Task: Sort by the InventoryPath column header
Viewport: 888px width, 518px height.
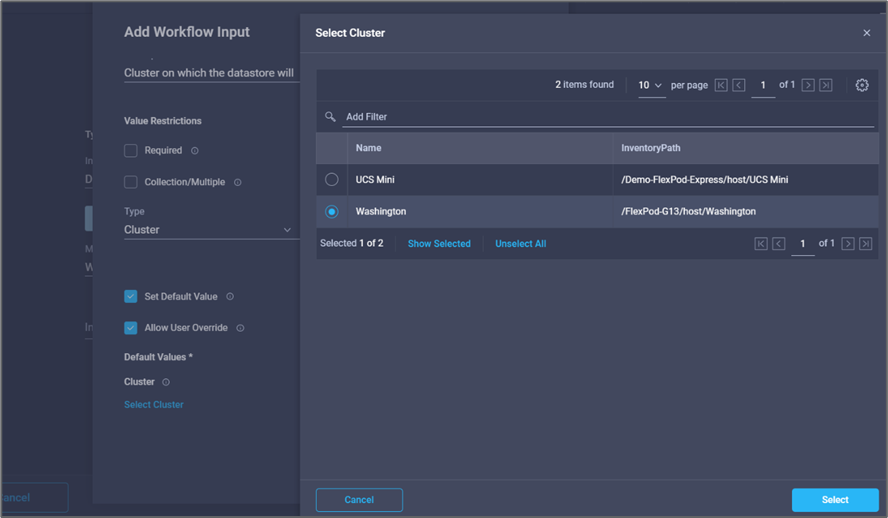Action: pos(651,148)
